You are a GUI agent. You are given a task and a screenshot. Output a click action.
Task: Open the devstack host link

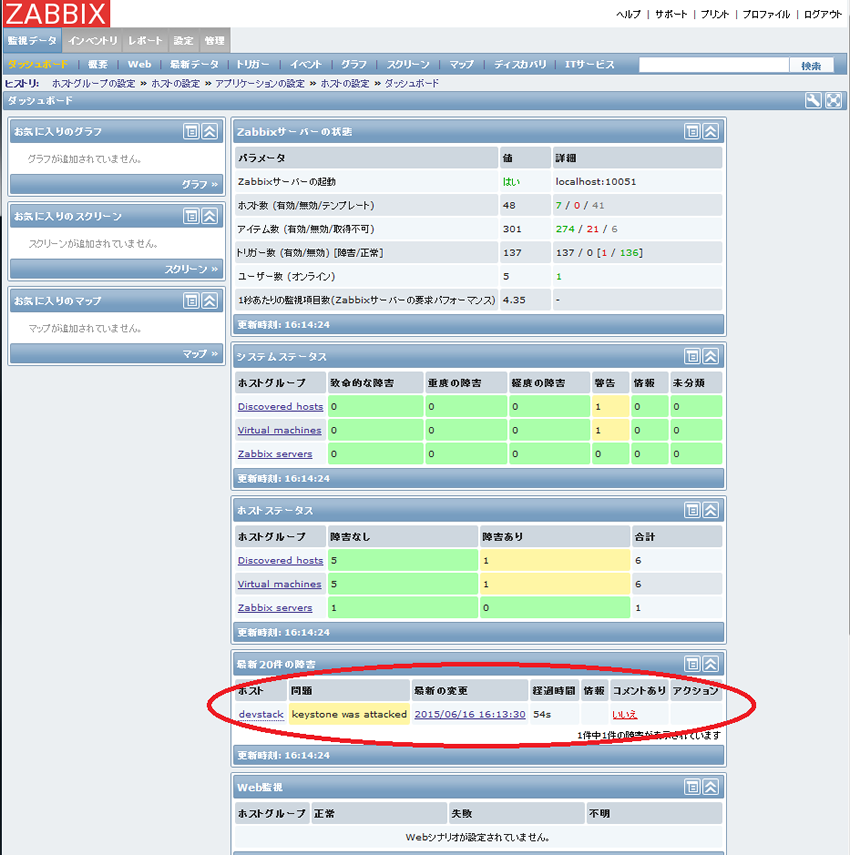tap(261, 714)
